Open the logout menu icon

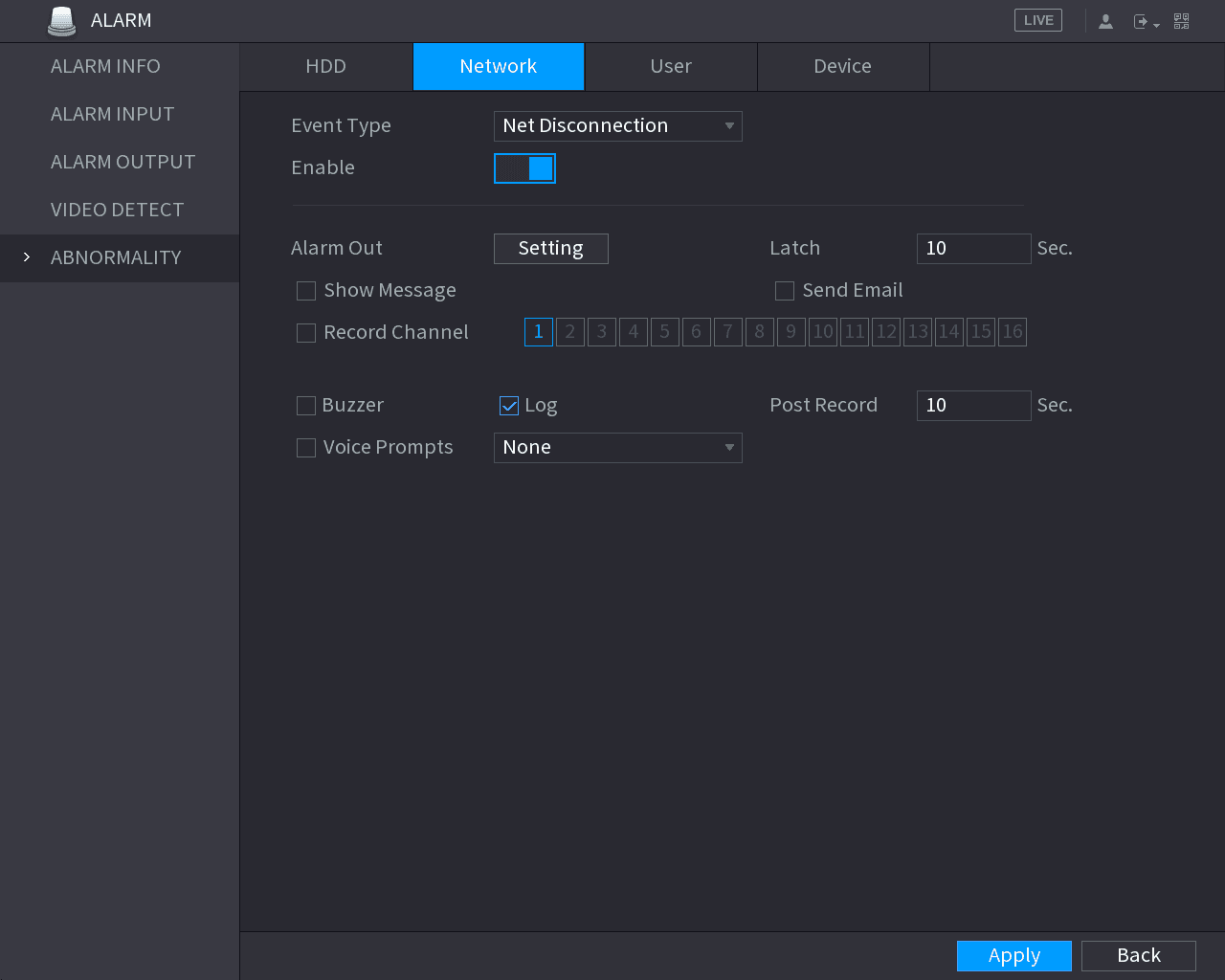[1146, 21]
